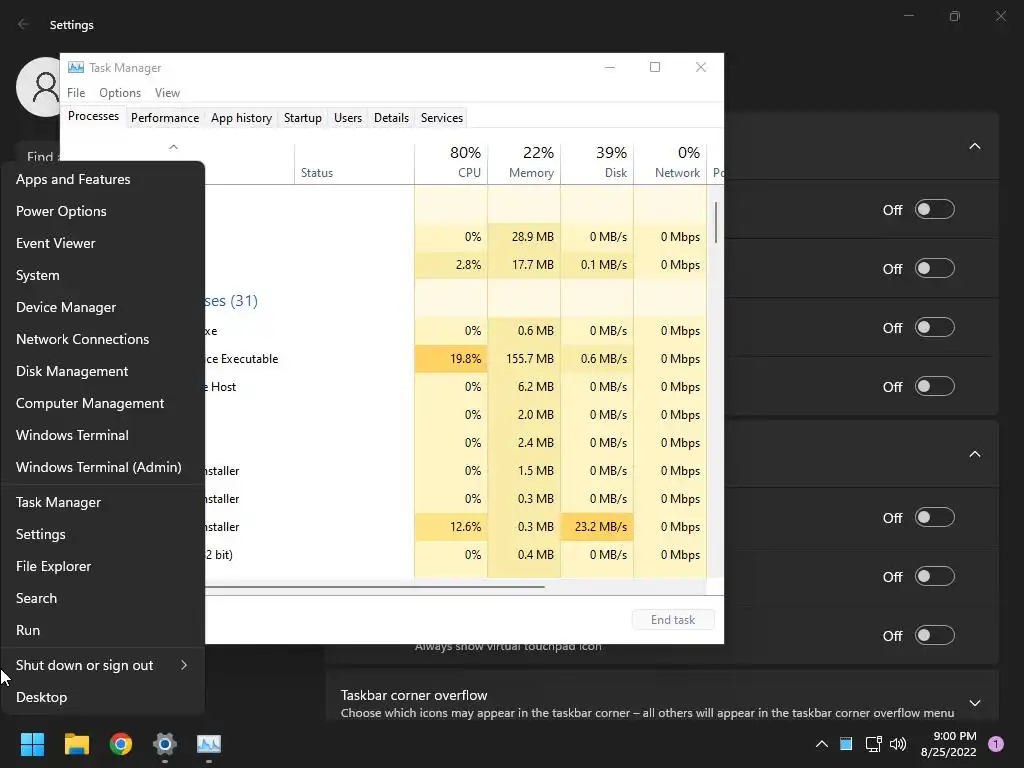Image resolution: width=1024 pixels, height=768 pixels.
Task: Turn on the first Off toggle in Settings
Action: [x=935, y=210]
